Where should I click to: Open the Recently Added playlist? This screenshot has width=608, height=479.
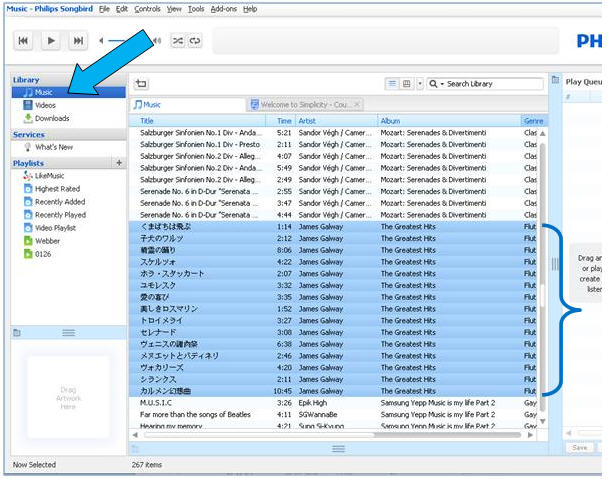68,202
